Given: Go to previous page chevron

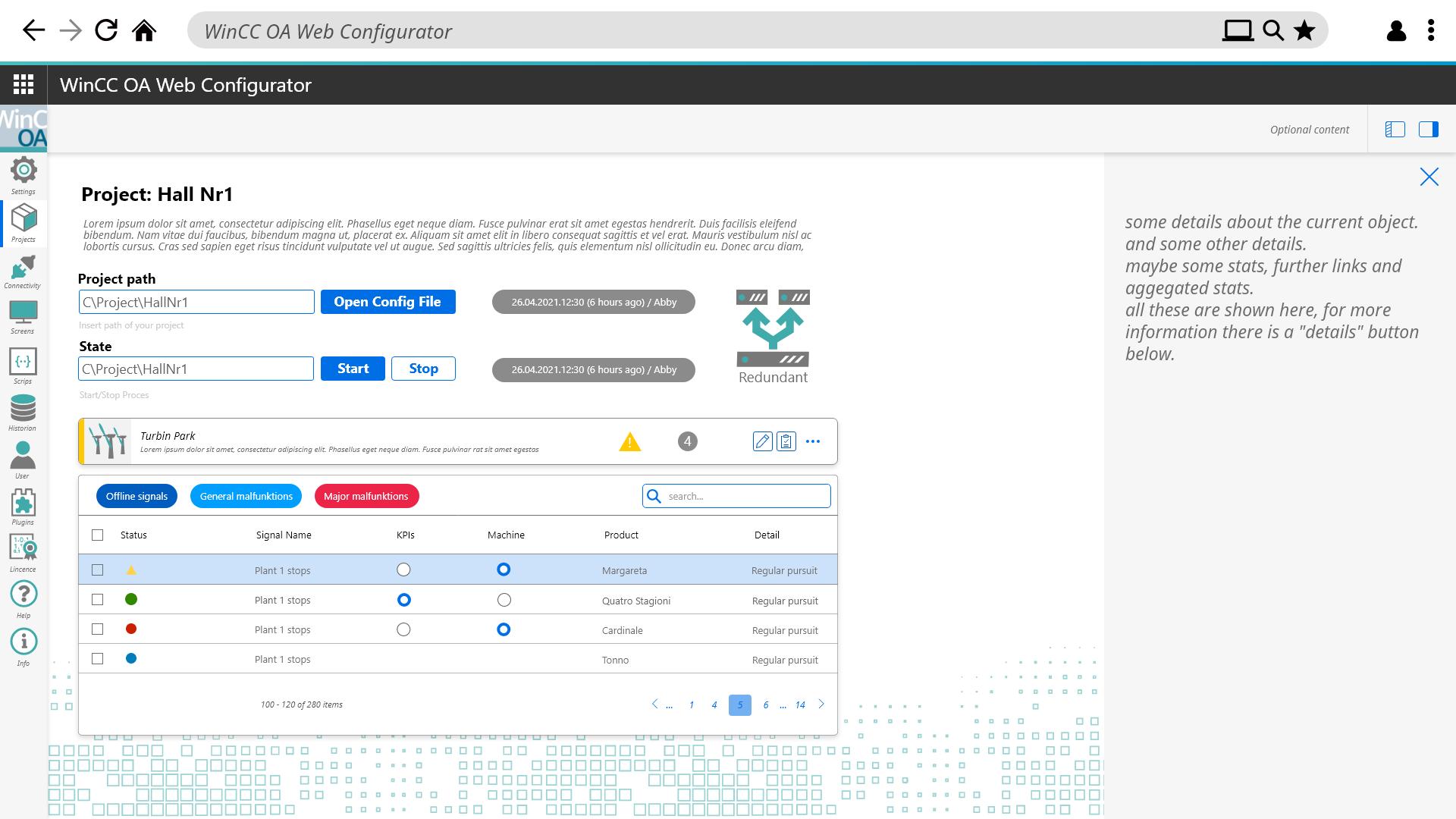Looking at the screenshot, I should tap(654, 704).
